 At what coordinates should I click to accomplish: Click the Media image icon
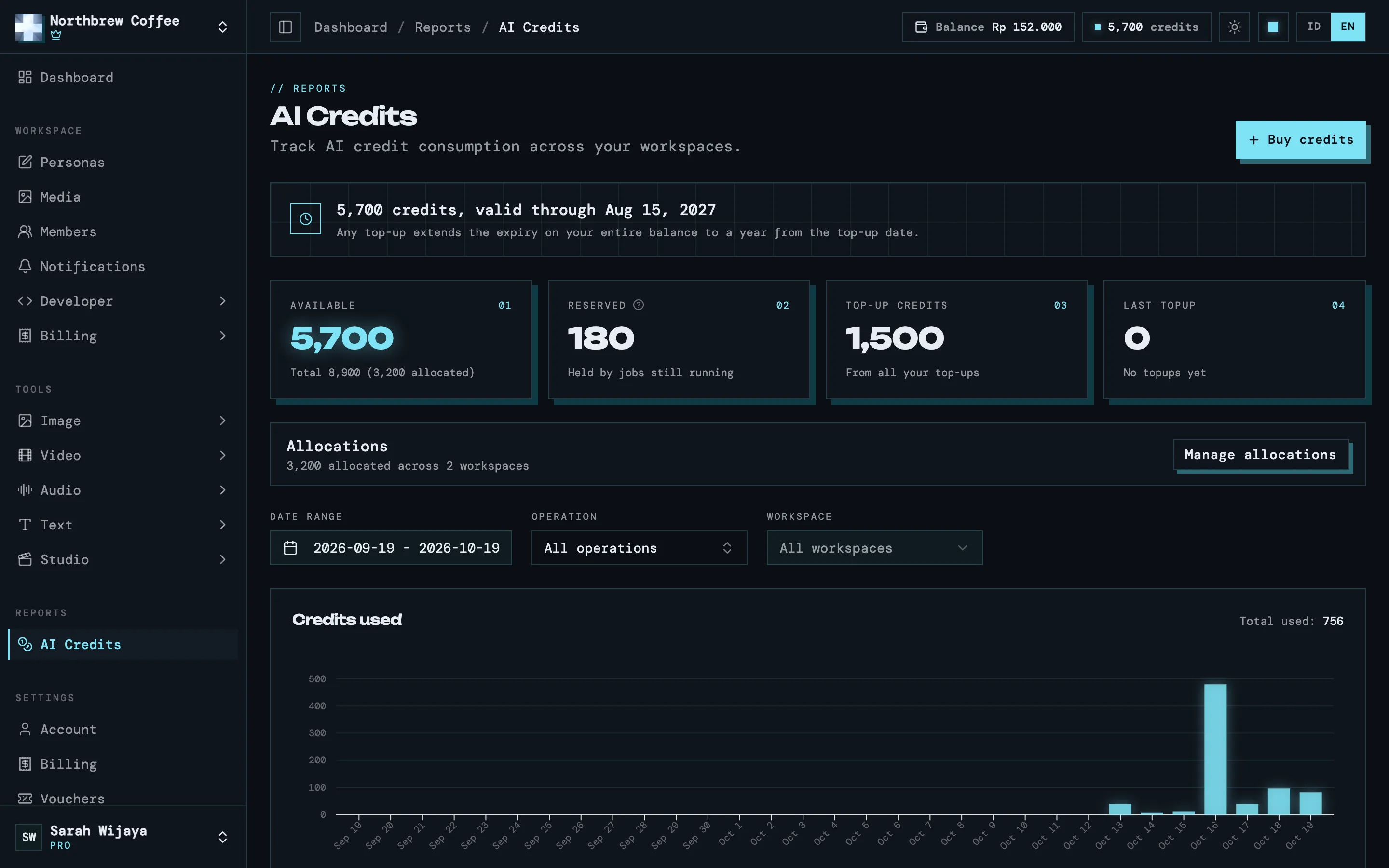pos(25,197)
